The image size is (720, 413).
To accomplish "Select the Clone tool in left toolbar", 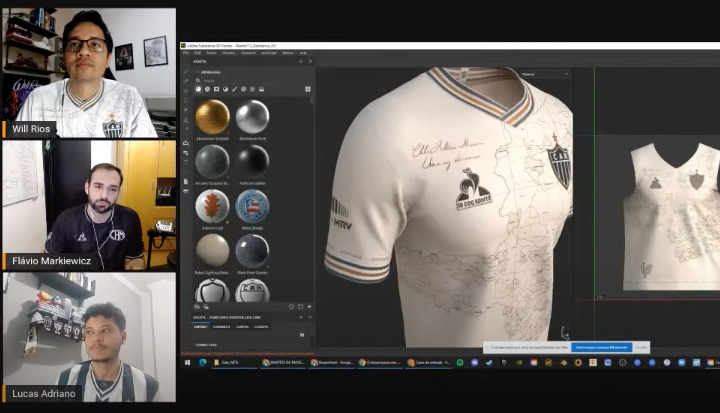I will [186, 119].
